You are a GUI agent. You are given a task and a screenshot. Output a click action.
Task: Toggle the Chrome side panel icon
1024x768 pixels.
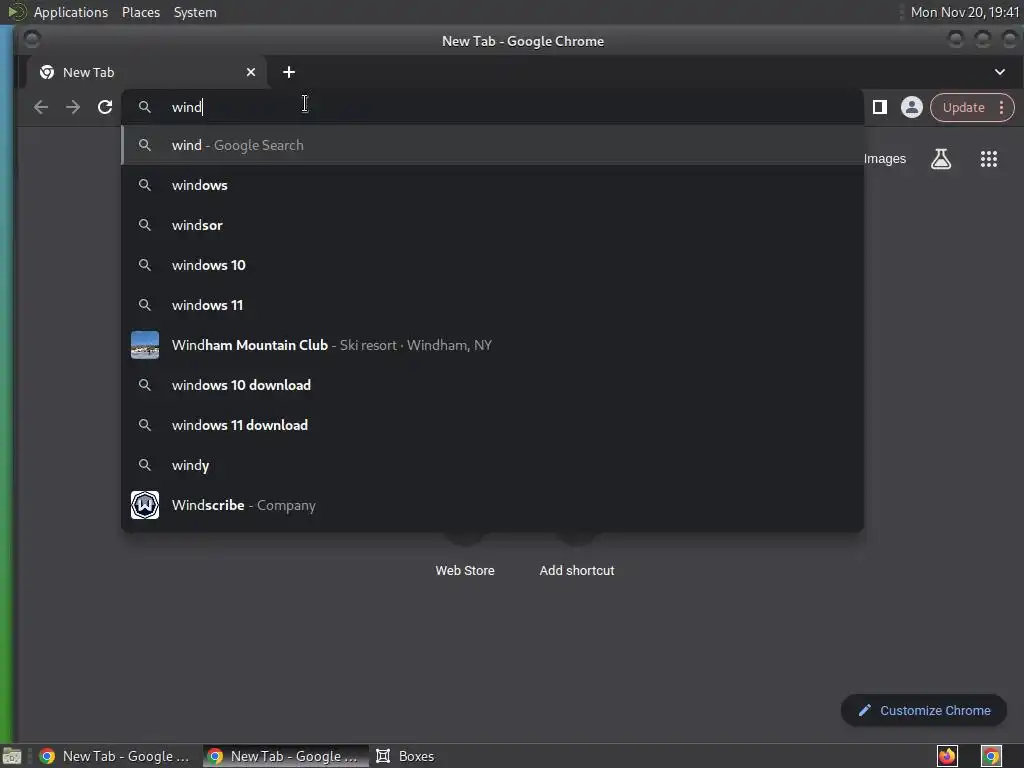(880, 107)
